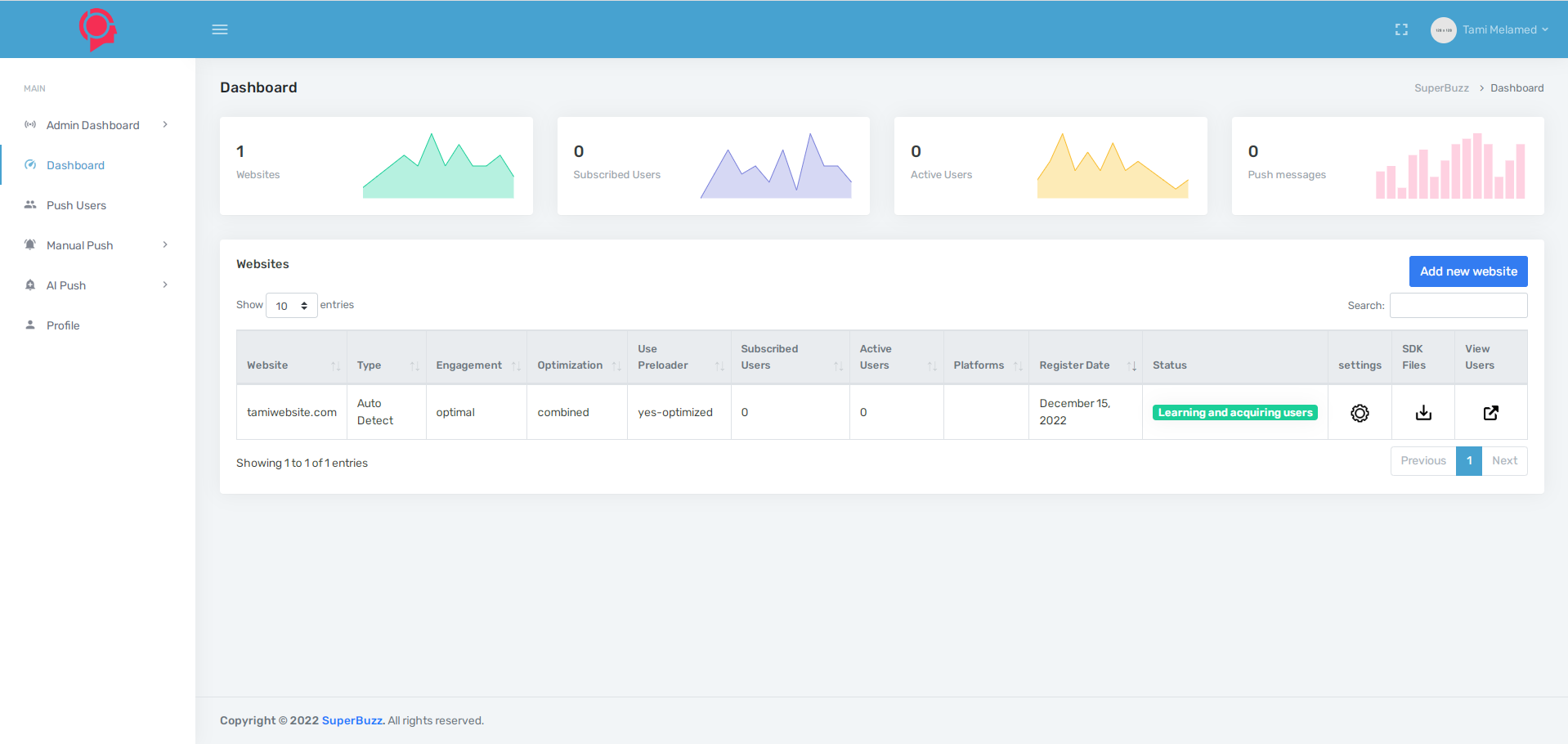Sort table by Register Date column
The width and height of the screenshot is (1568, 744).
click(x=1085, y=365)
